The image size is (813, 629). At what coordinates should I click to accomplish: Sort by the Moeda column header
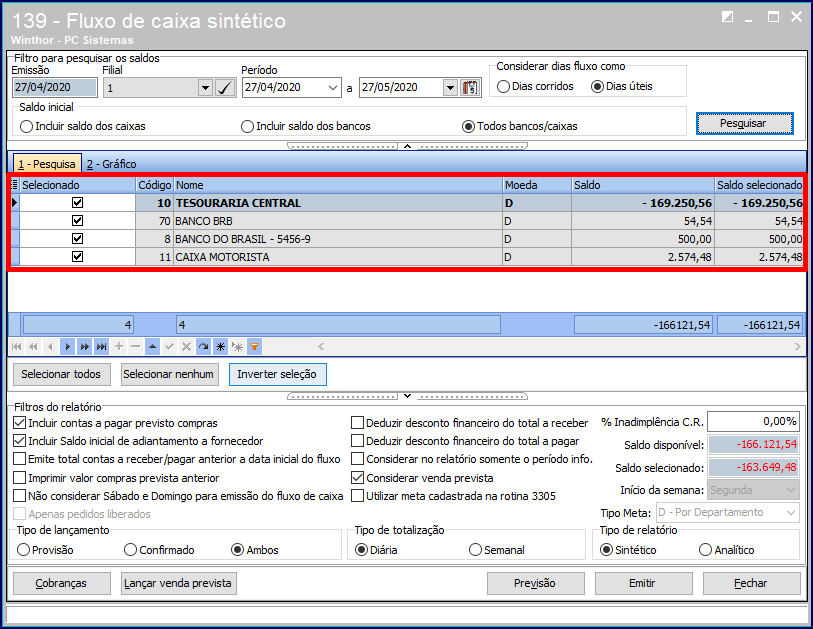(537, 185)
